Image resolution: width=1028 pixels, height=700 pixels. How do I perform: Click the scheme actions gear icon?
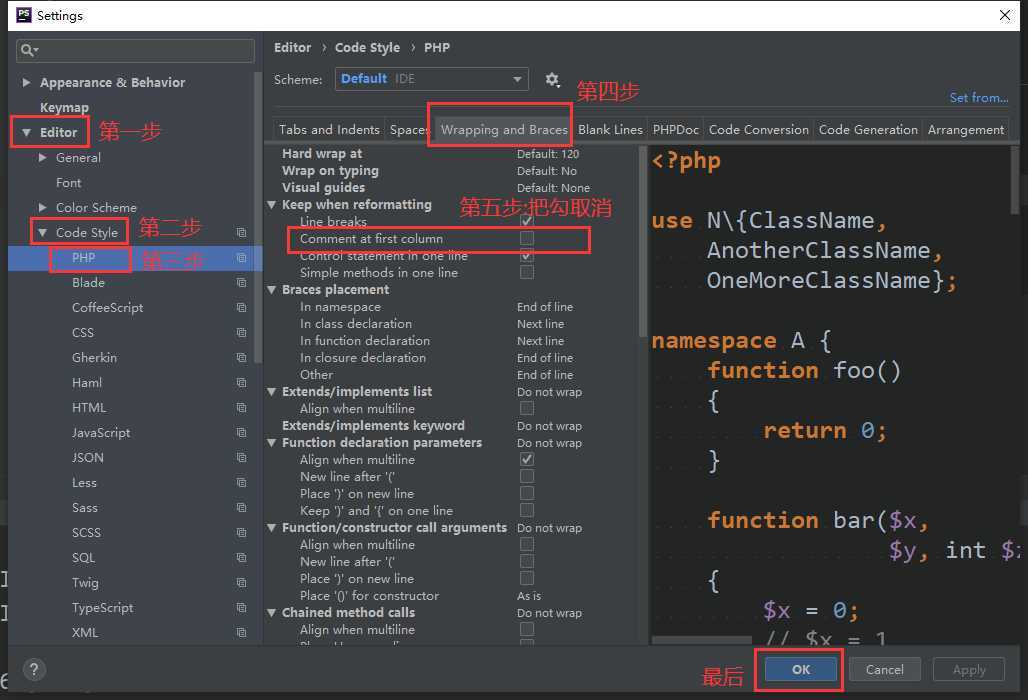click(x=552, y=79)
